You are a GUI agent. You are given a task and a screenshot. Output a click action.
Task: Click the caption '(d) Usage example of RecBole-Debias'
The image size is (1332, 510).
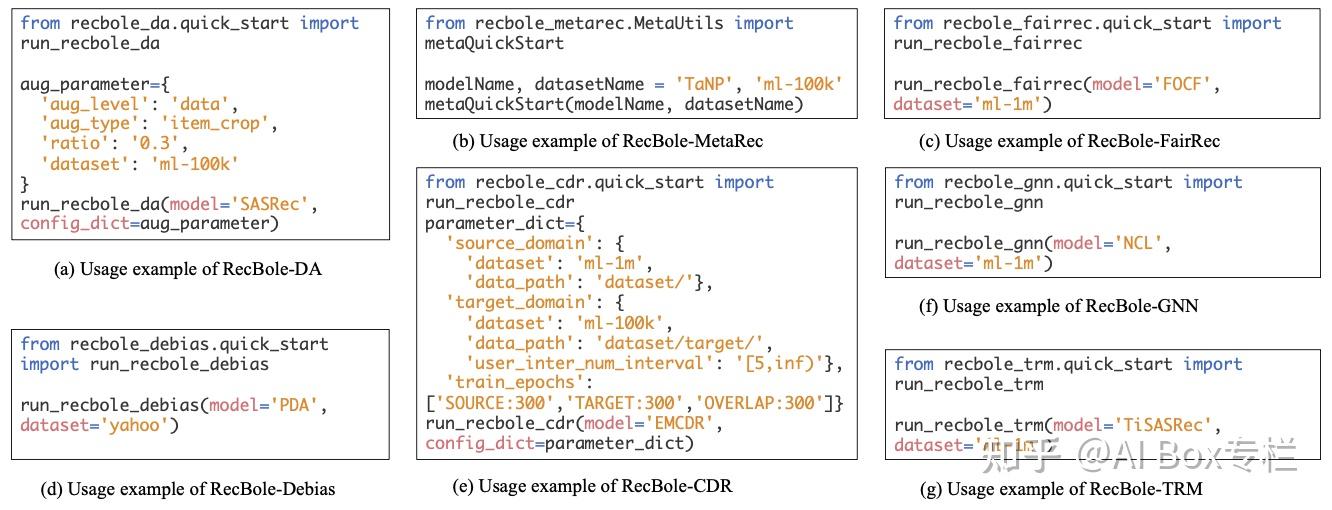[x=187, y=489]
